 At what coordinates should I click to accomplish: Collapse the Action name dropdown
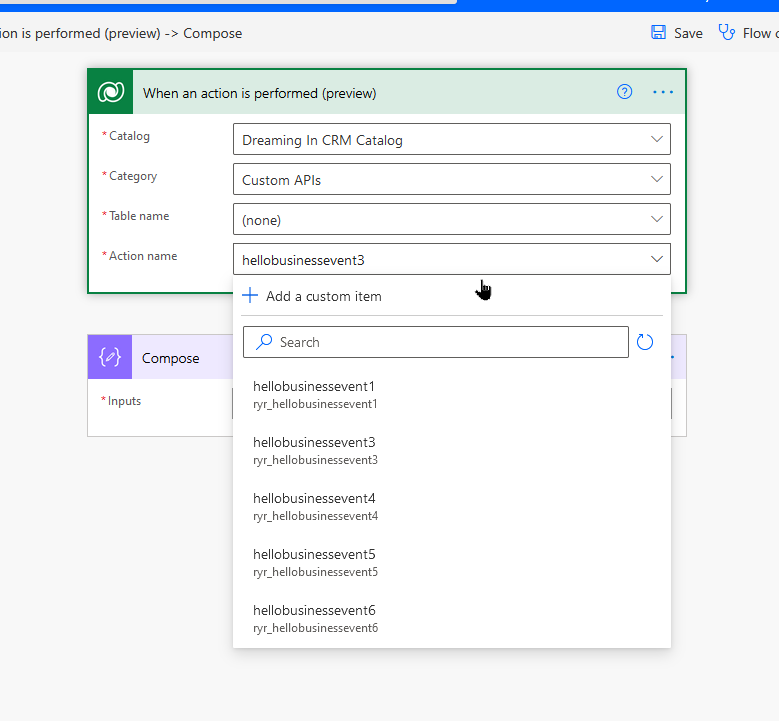[656, 260]
